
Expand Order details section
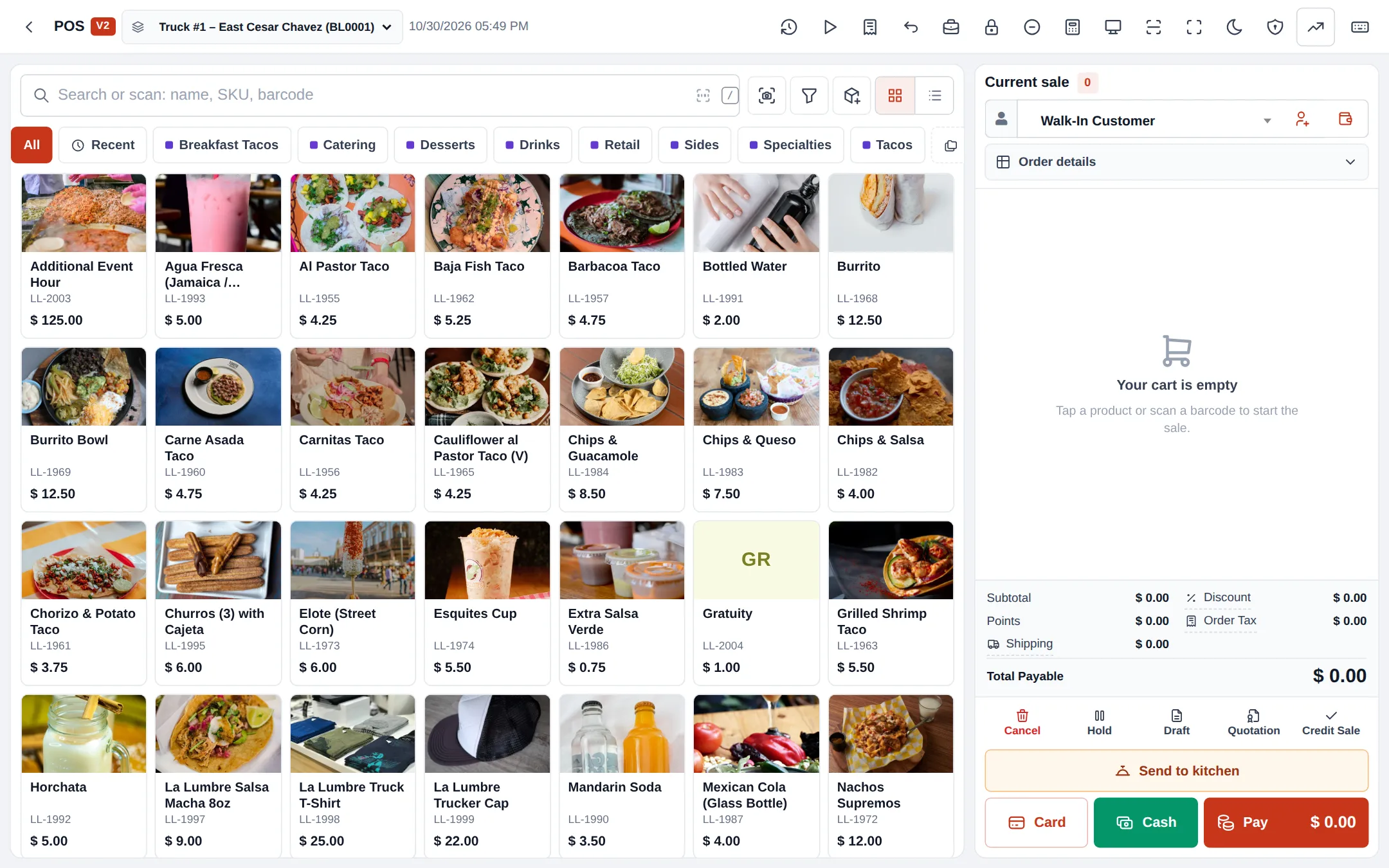click(1176, 162)
